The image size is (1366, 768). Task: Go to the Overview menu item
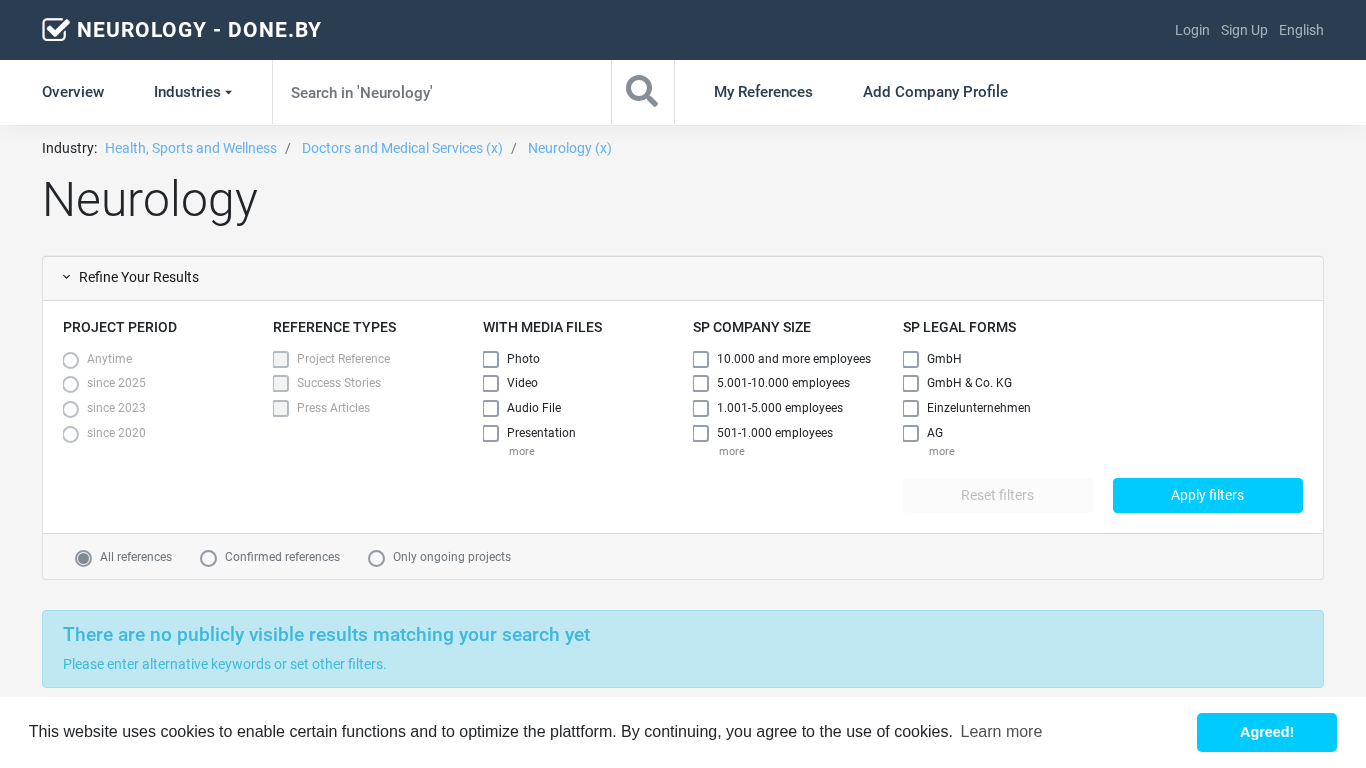73,92
